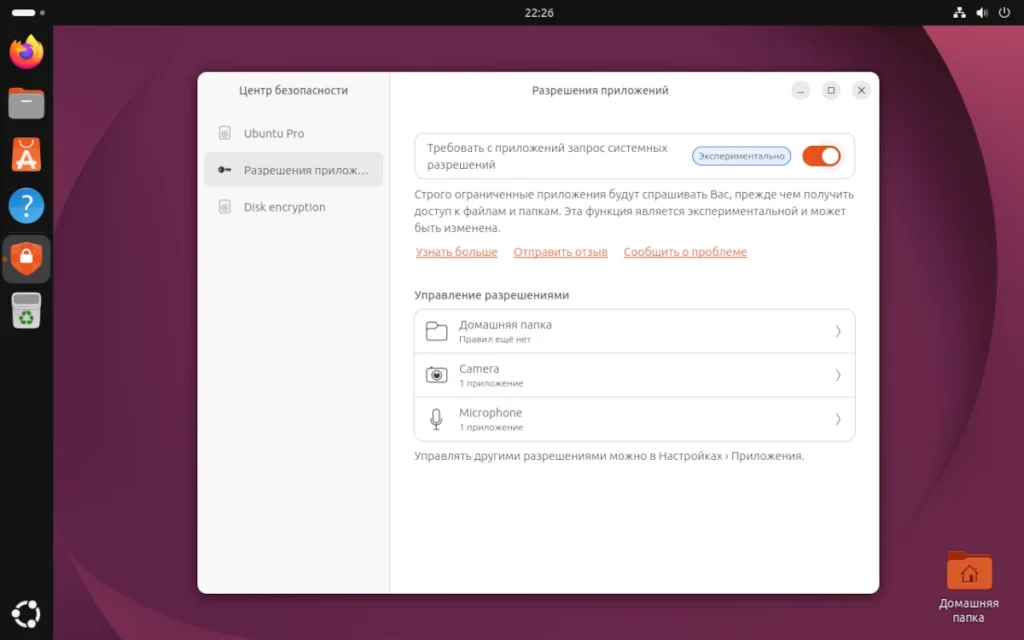
Task: Click the Activities pill in top-left corner
Action: 27,12
